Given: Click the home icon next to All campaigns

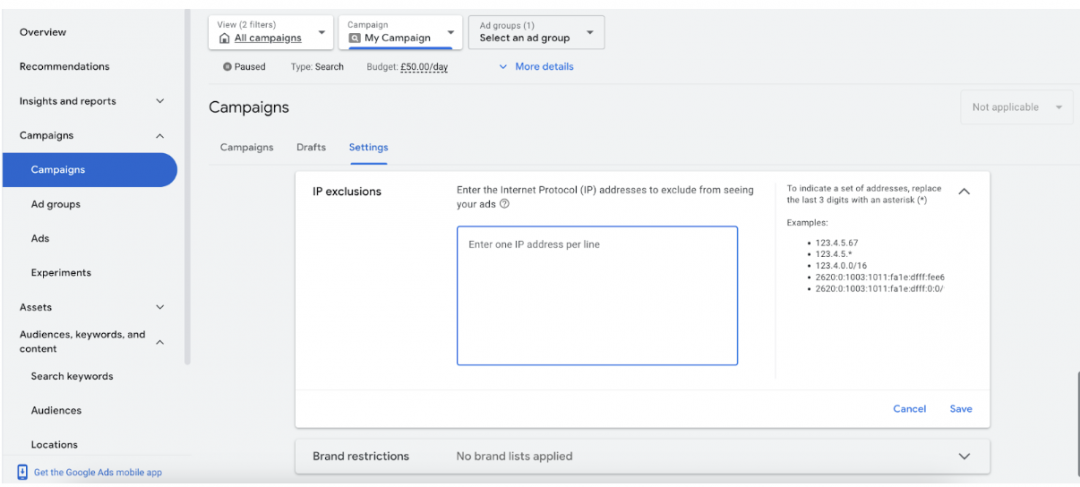Looking at the screenshot, I should coord(224,39).
